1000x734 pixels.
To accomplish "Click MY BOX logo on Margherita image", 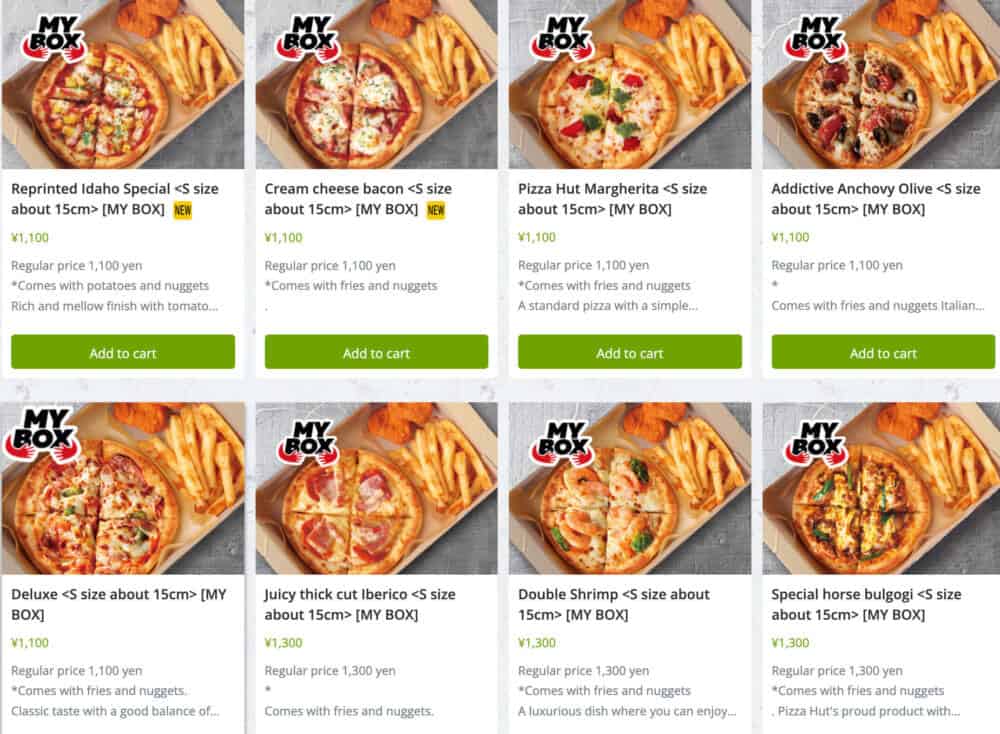I will [x=562, y=37].
